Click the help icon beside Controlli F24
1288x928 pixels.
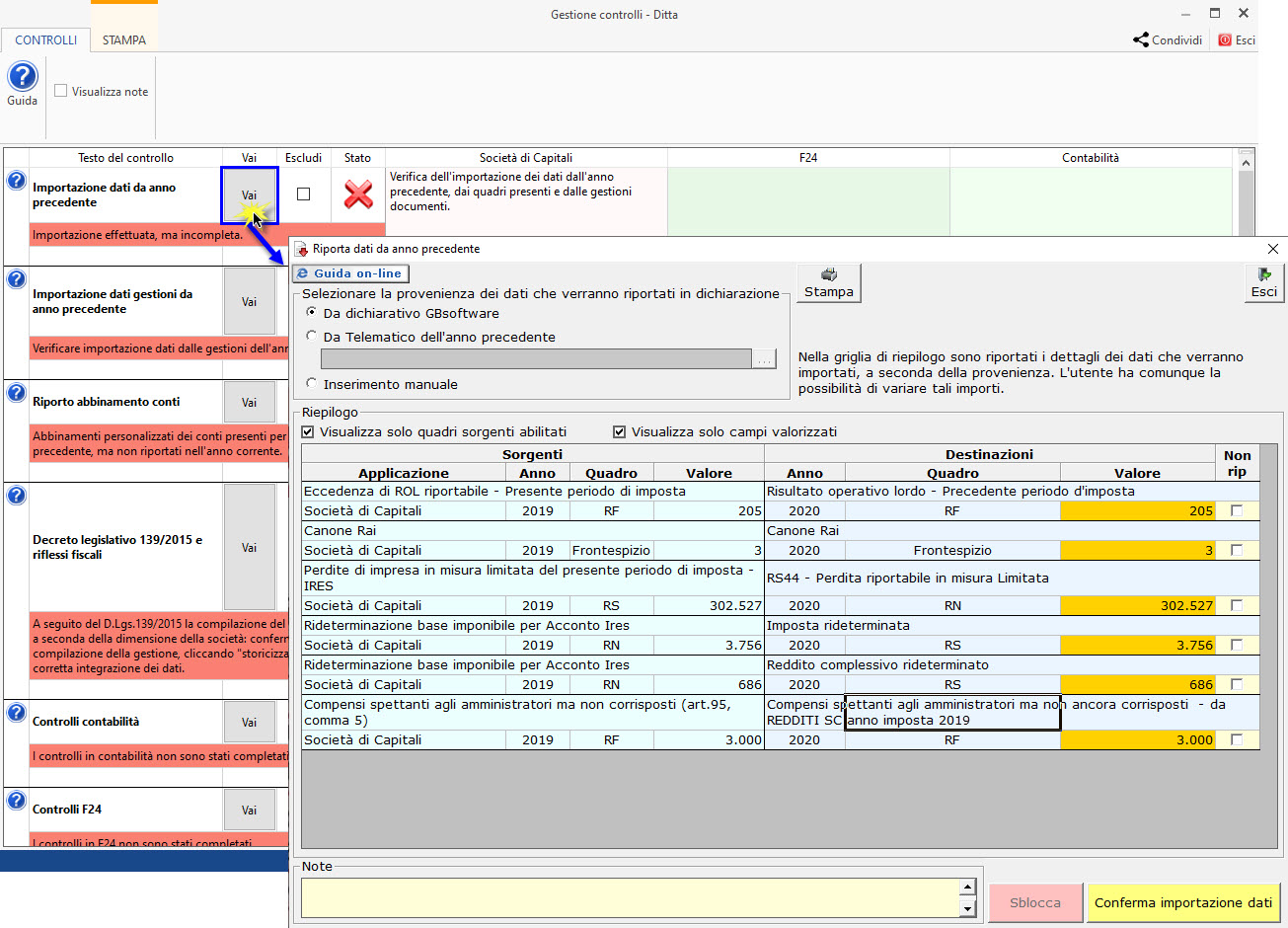(16, 800)
